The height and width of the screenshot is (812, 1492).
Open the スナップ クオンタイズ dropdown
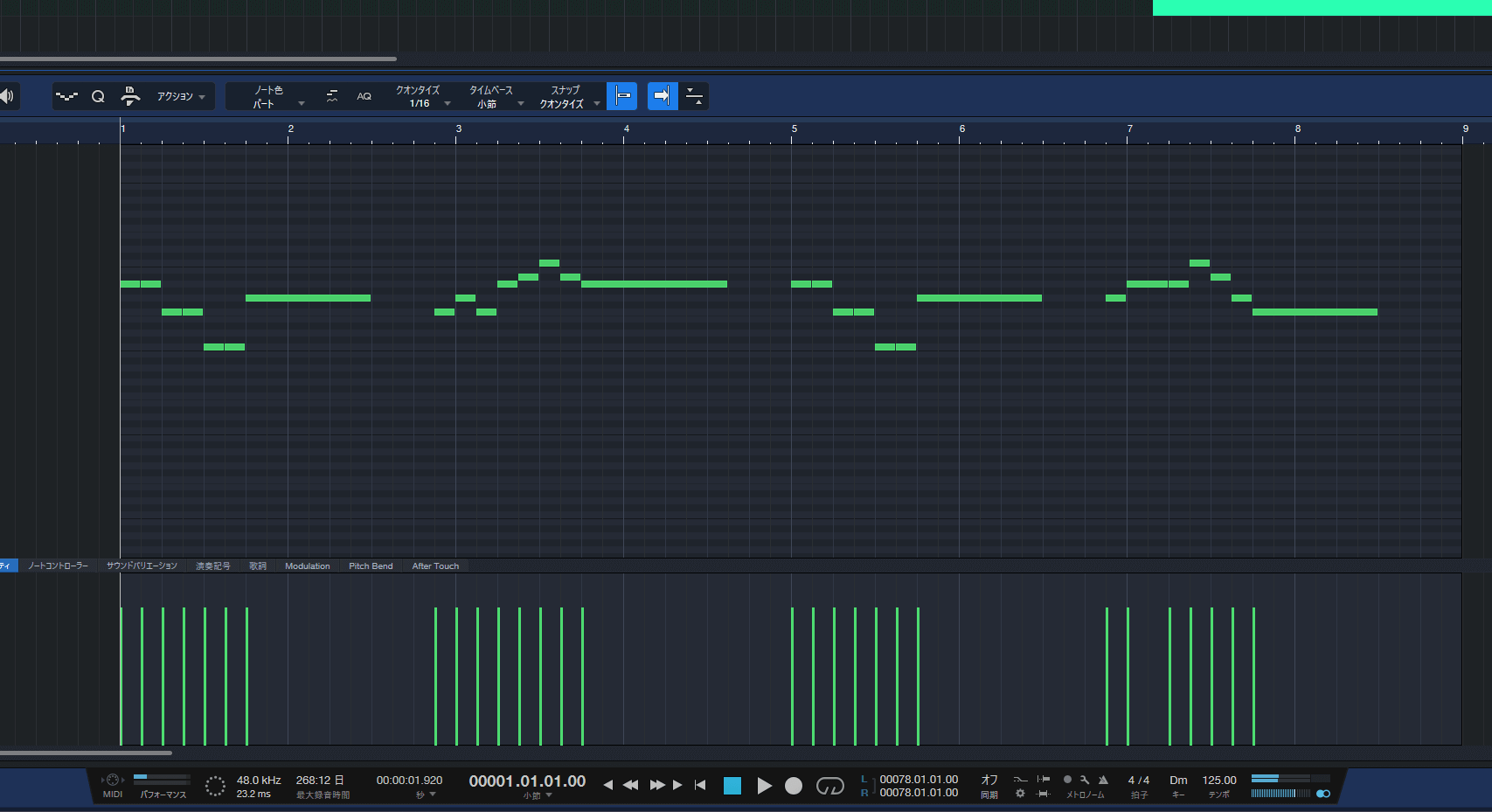pyautogui.click(x=569, y=96)
